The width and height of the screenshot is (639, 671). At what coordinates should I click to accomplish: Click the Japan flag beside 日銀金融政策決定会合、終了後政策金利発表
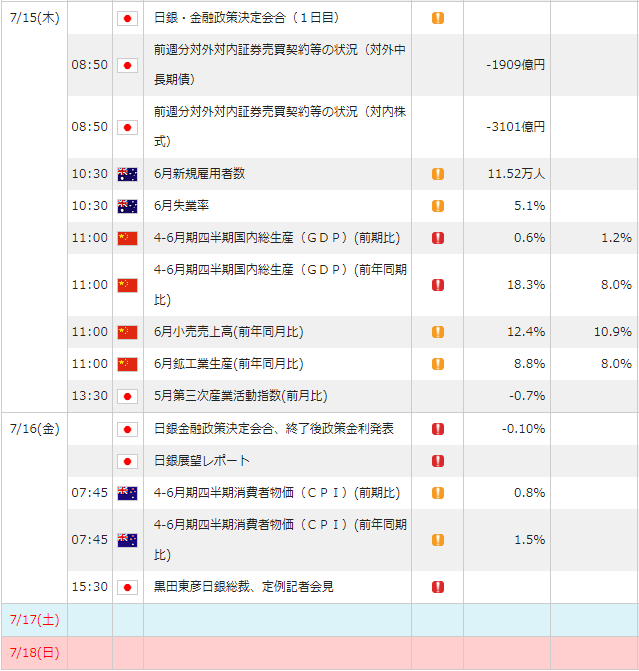(x=128, y=429)
